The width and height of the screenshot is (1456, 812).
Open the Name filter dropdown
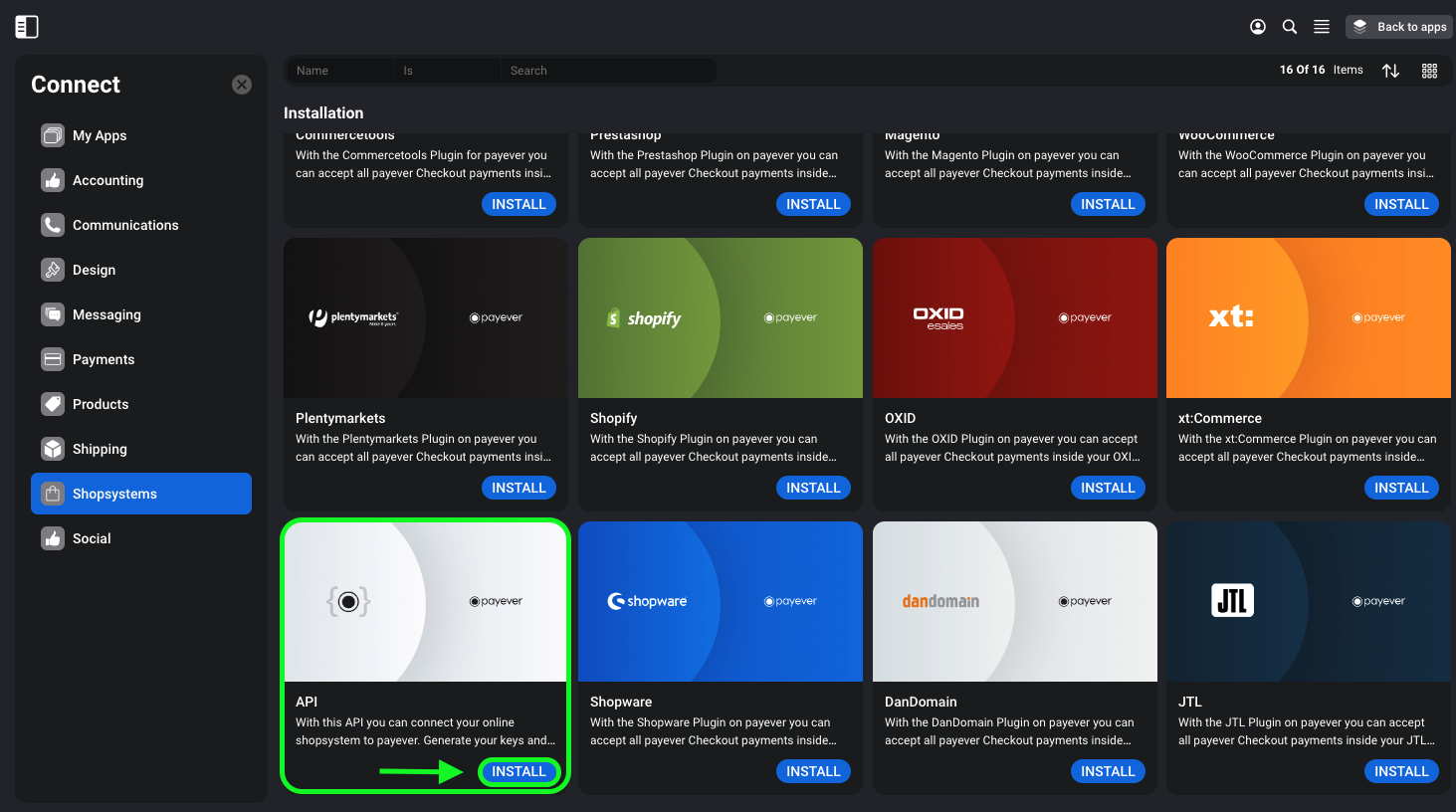tap(340, 71)
